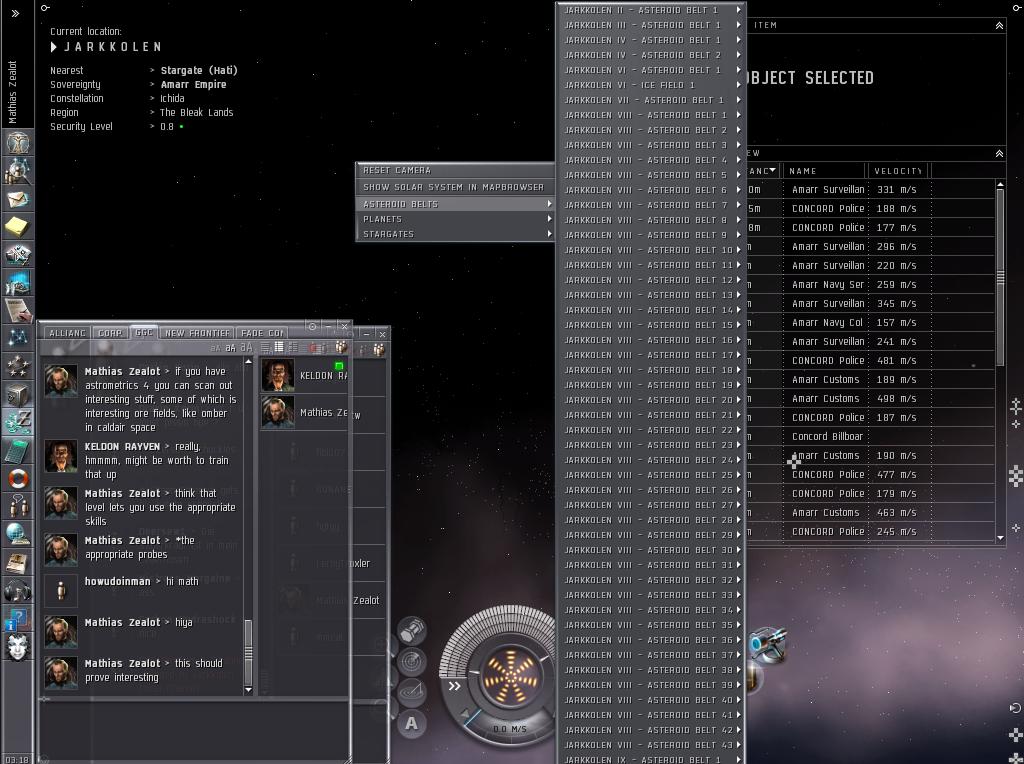The image size is (1024, 764).
Task: Open the star map icon
Action: (18, 338)
